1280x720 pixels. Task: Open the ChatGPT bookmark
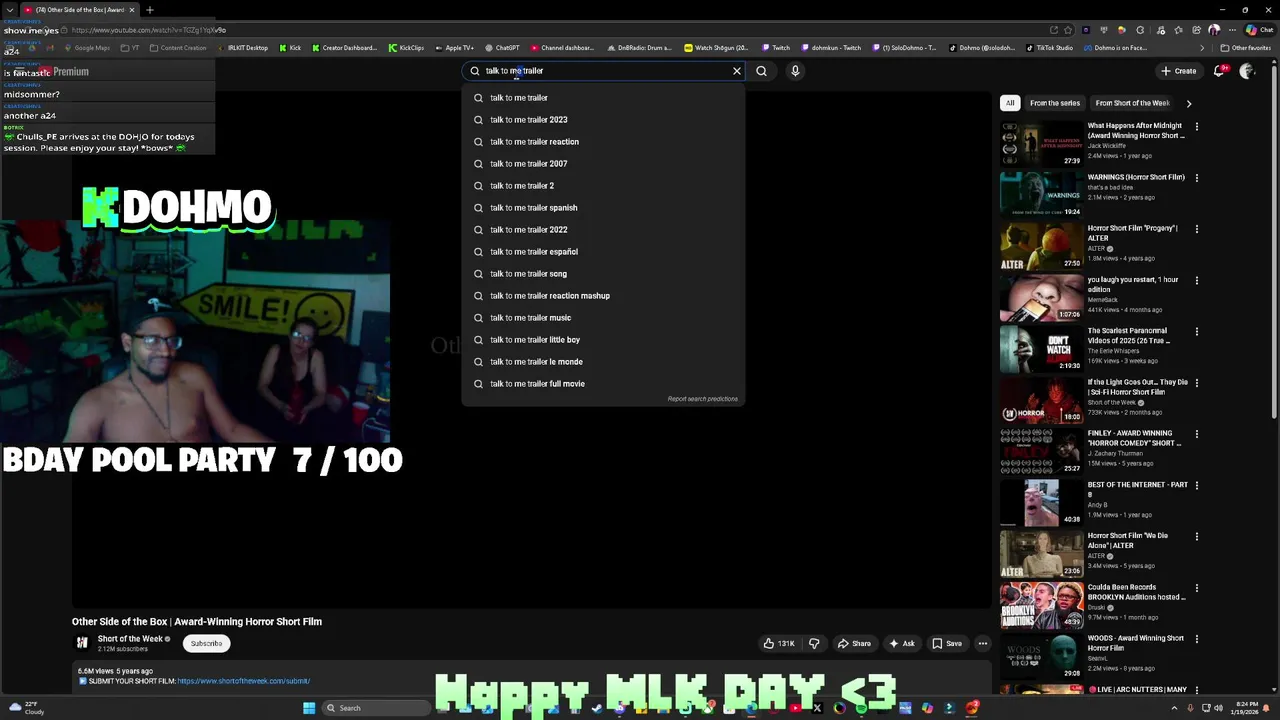click(x=502, y=48)
